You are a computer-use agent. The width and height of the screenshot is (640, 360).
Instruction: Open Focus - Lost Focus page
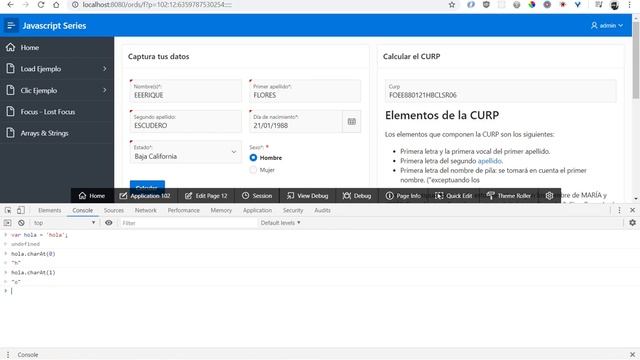(x=57, y=111)
